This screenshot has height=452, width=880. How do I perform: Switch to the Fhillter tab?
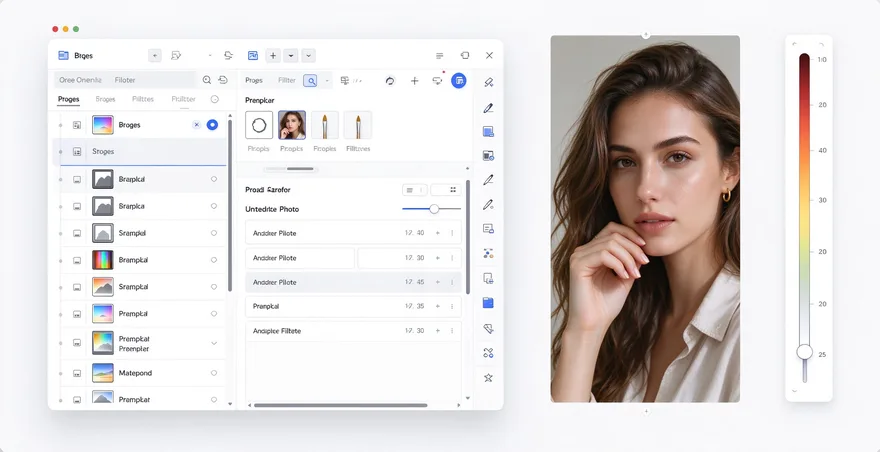(184, 99)
